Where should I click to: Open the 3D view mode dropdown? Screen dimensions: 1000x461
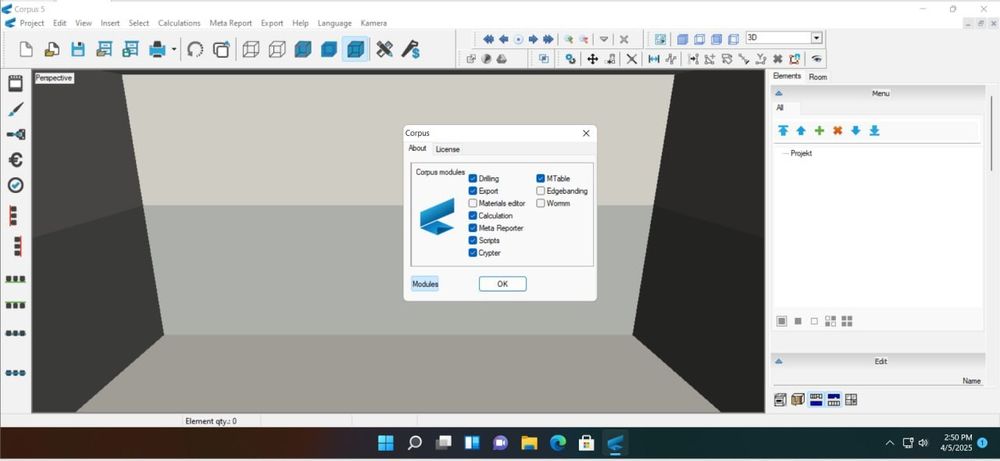(x=816, y=38)
